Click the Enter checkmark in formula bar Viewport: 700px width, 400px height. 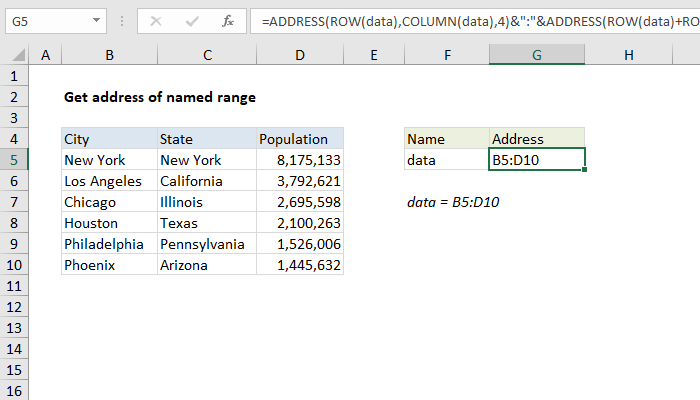point(191,20)
